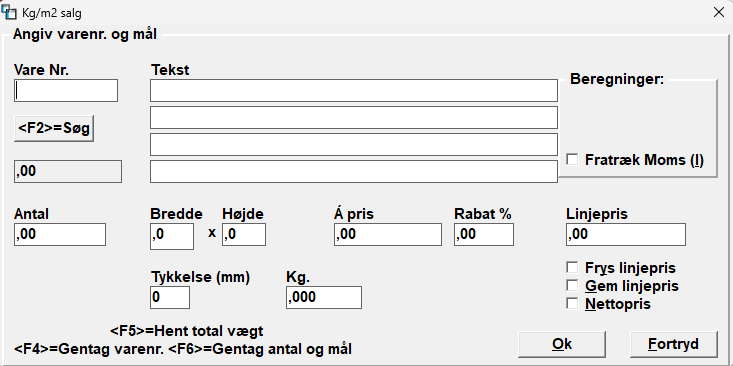Click the Højde height field
Screen dimensions: 733x366
(244, 234)
